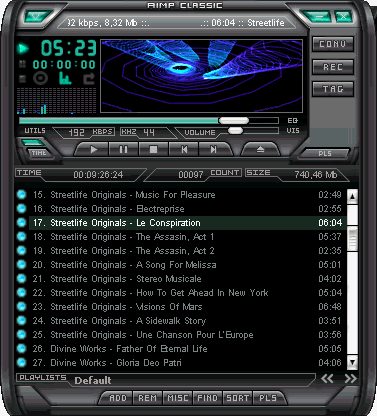Select track 15 Music For Pleasure
377x416 pixels.
click(188, 195)
